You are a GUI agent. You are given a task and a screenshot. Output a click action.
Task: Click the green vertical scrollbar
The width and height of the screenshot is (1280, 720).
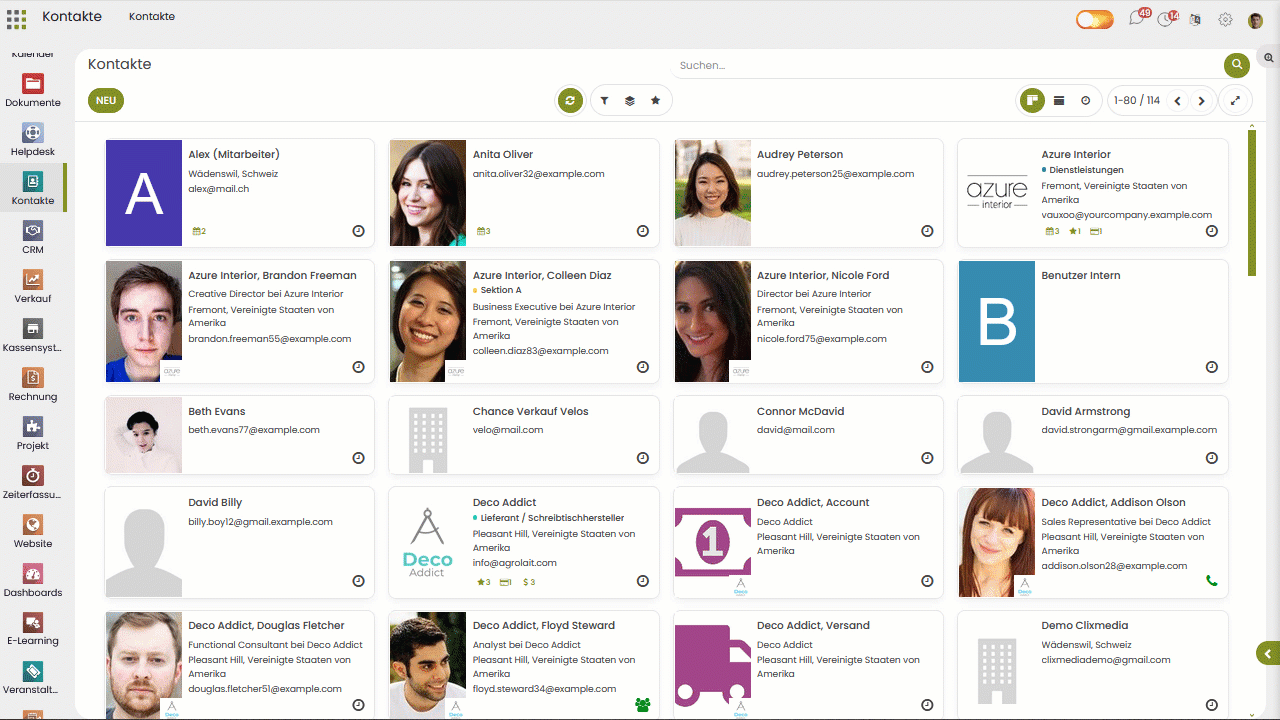tap(1251, 200)
